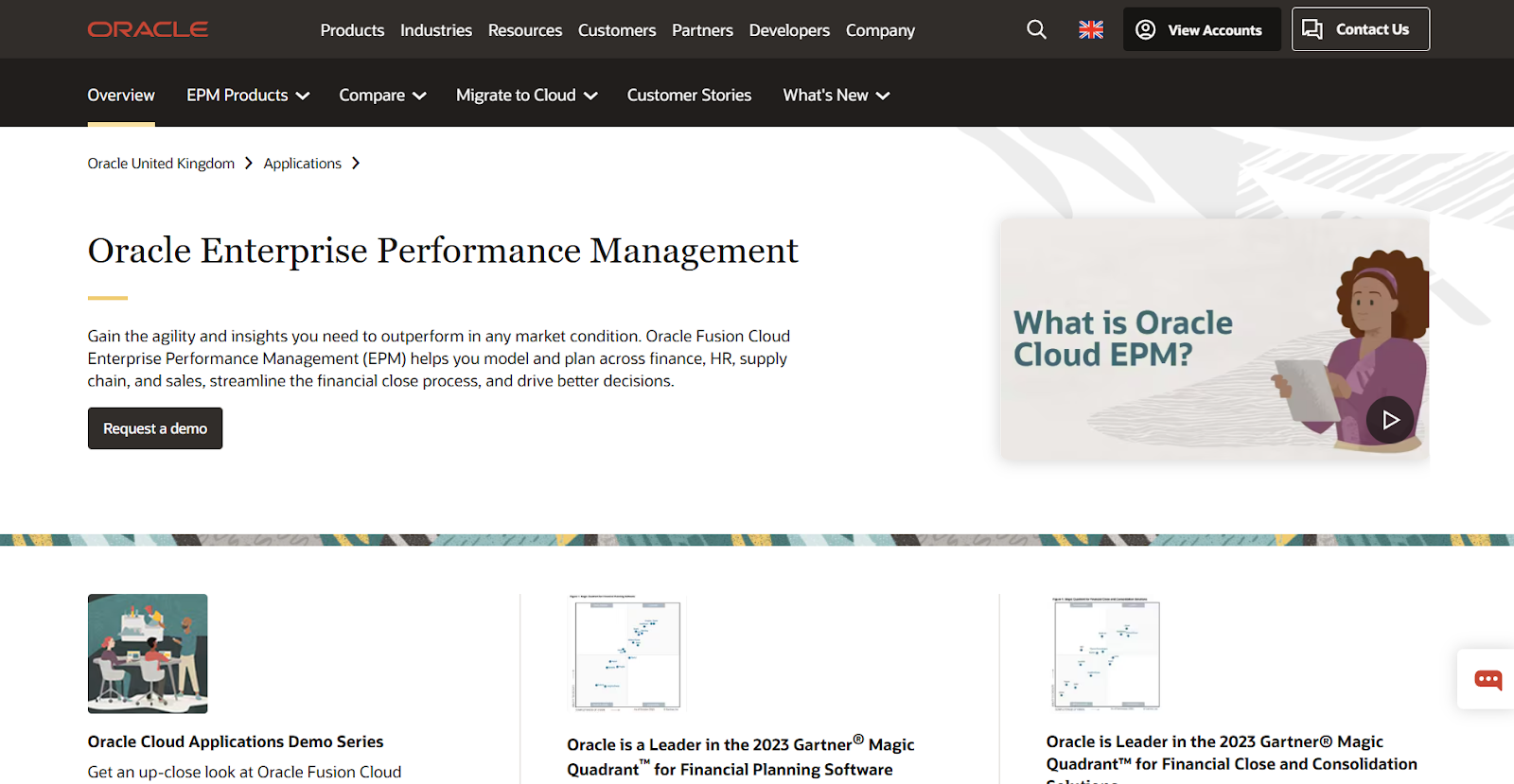
Task: Open the Gartner Financial Close and Consolidation link
Action: pos(1231,759)
